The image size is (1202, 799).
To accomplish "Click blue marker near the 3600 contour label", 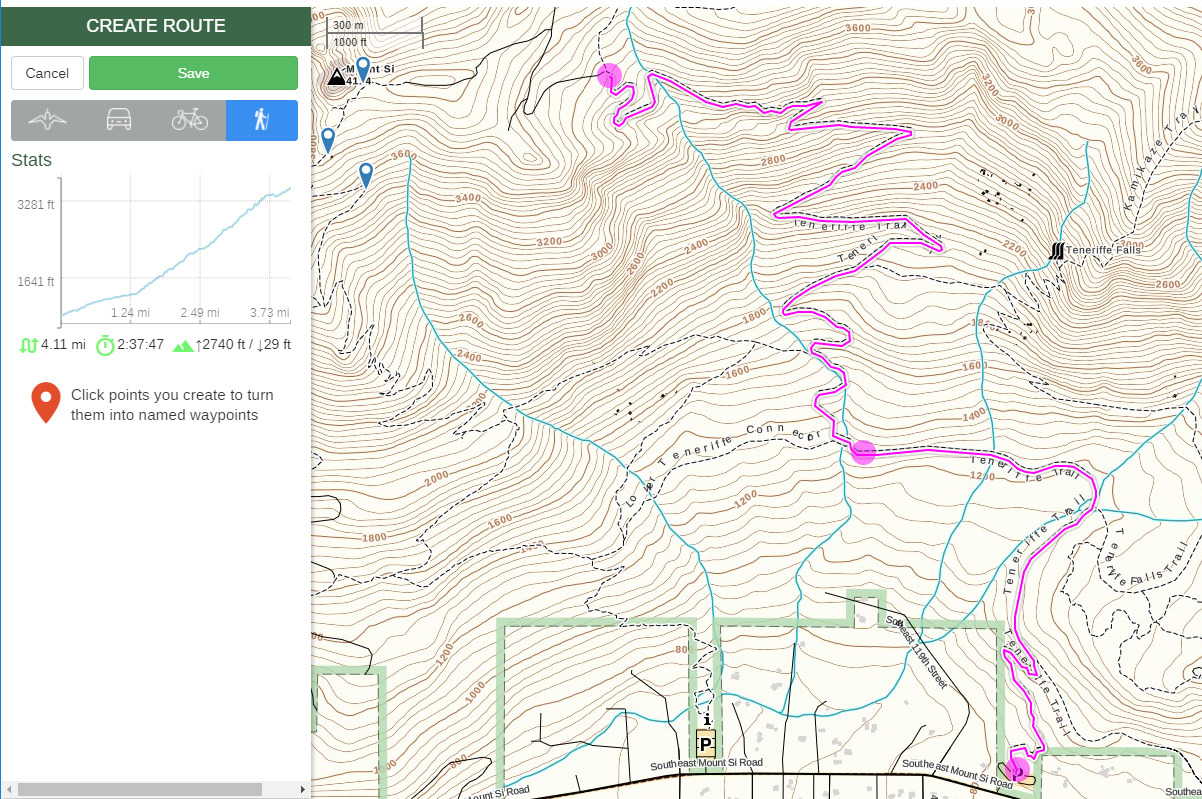I will coord(366,174).
